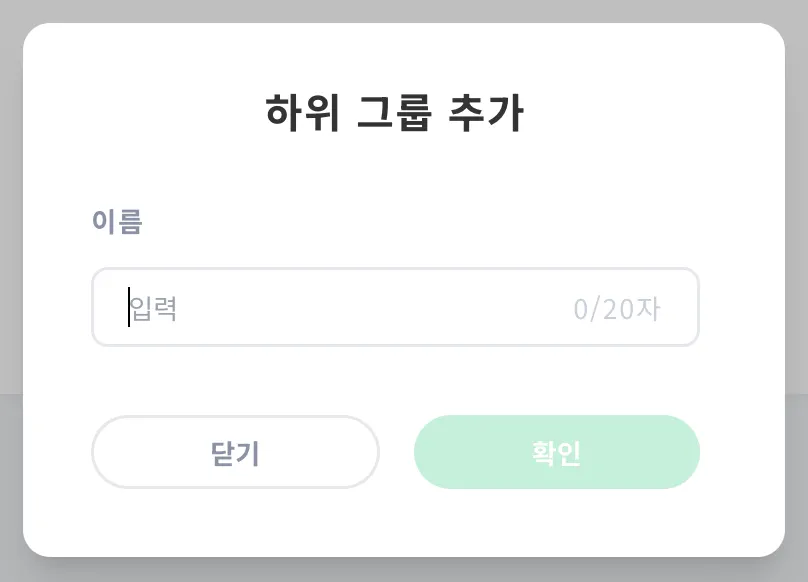
Task: Click the 하위 그룹 추가 dialog title
Action: point(395,113)
